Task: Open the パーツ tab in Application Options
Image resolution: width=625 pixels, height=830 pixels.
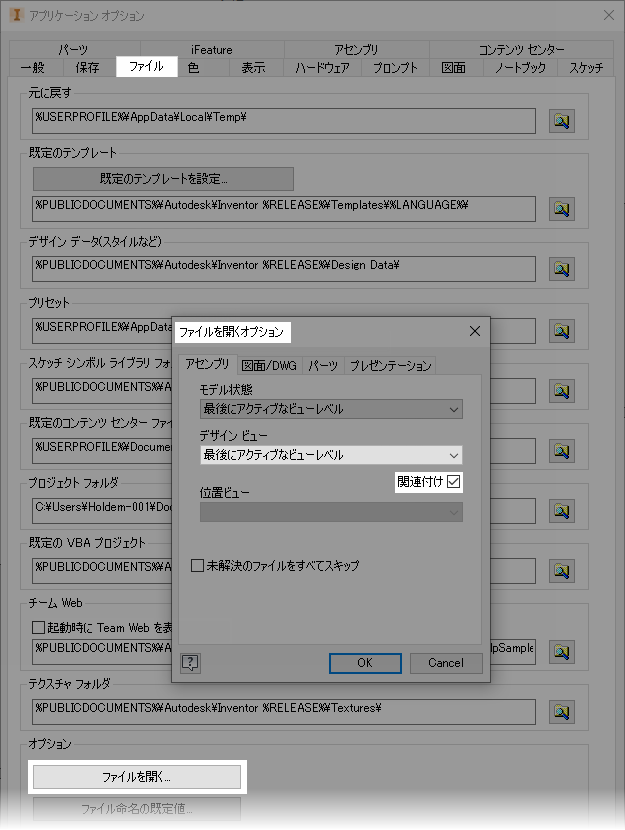Action: coord(74,50)
